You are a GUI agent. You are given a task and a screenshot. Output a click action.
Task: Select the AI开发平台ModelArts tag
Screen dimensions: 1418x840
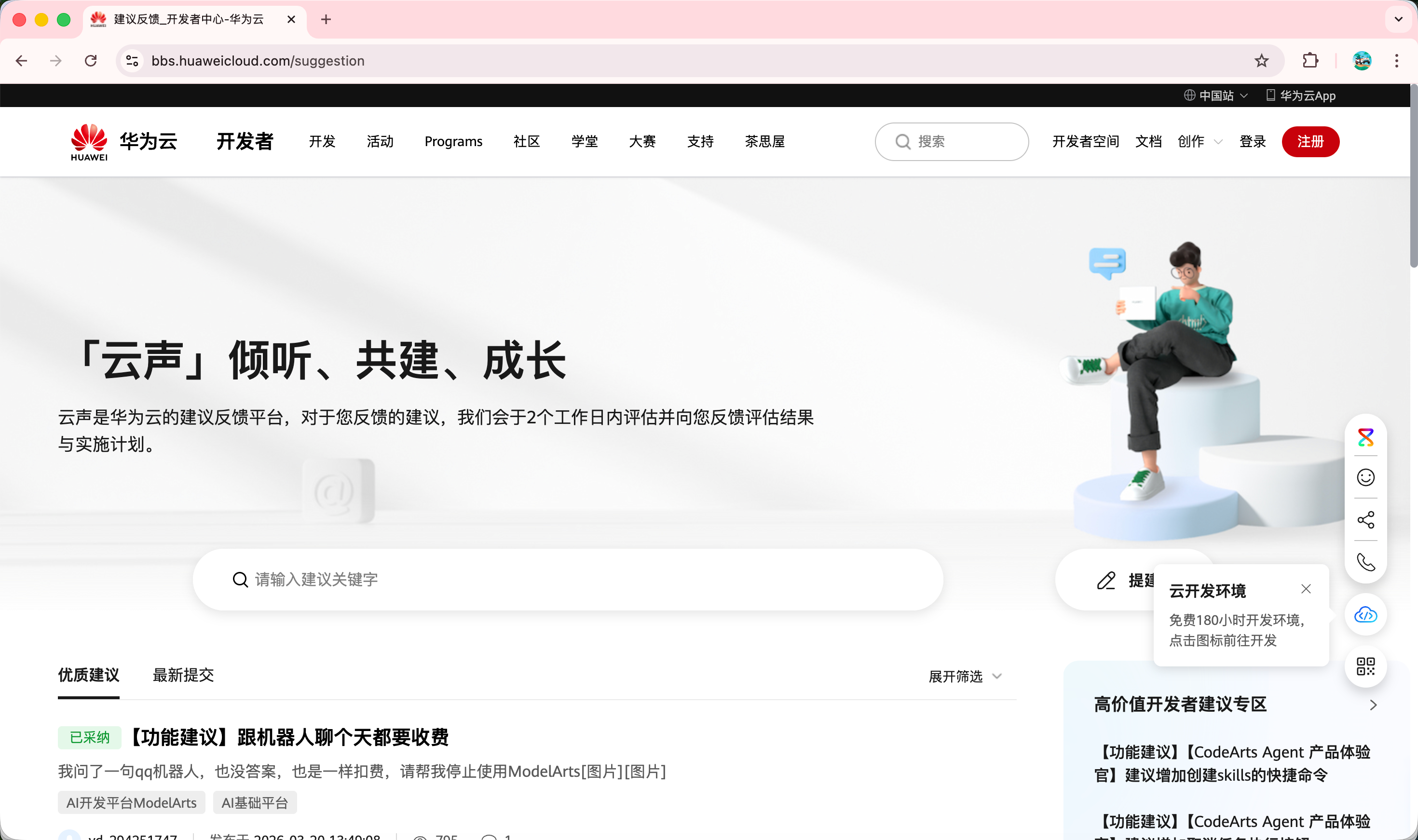131,803
